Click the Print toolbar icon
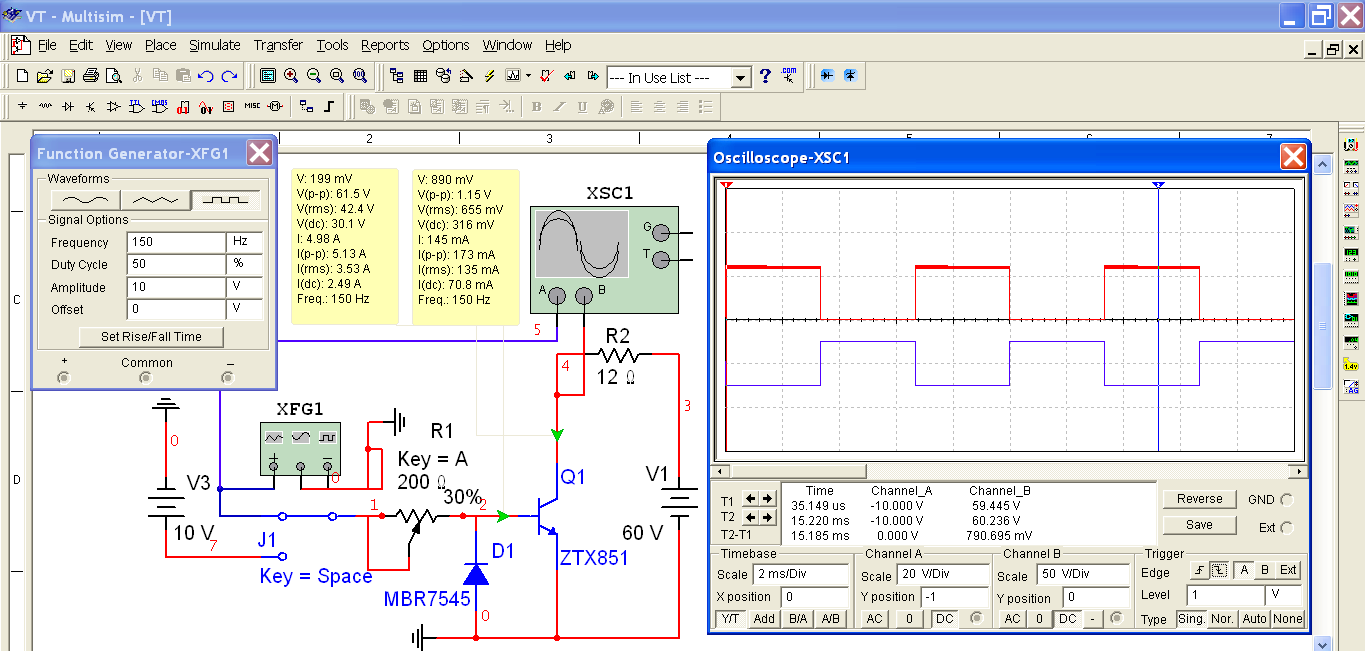Image resolution: width=1365 pixels, height=651 pixels. [x=91, y=76]
